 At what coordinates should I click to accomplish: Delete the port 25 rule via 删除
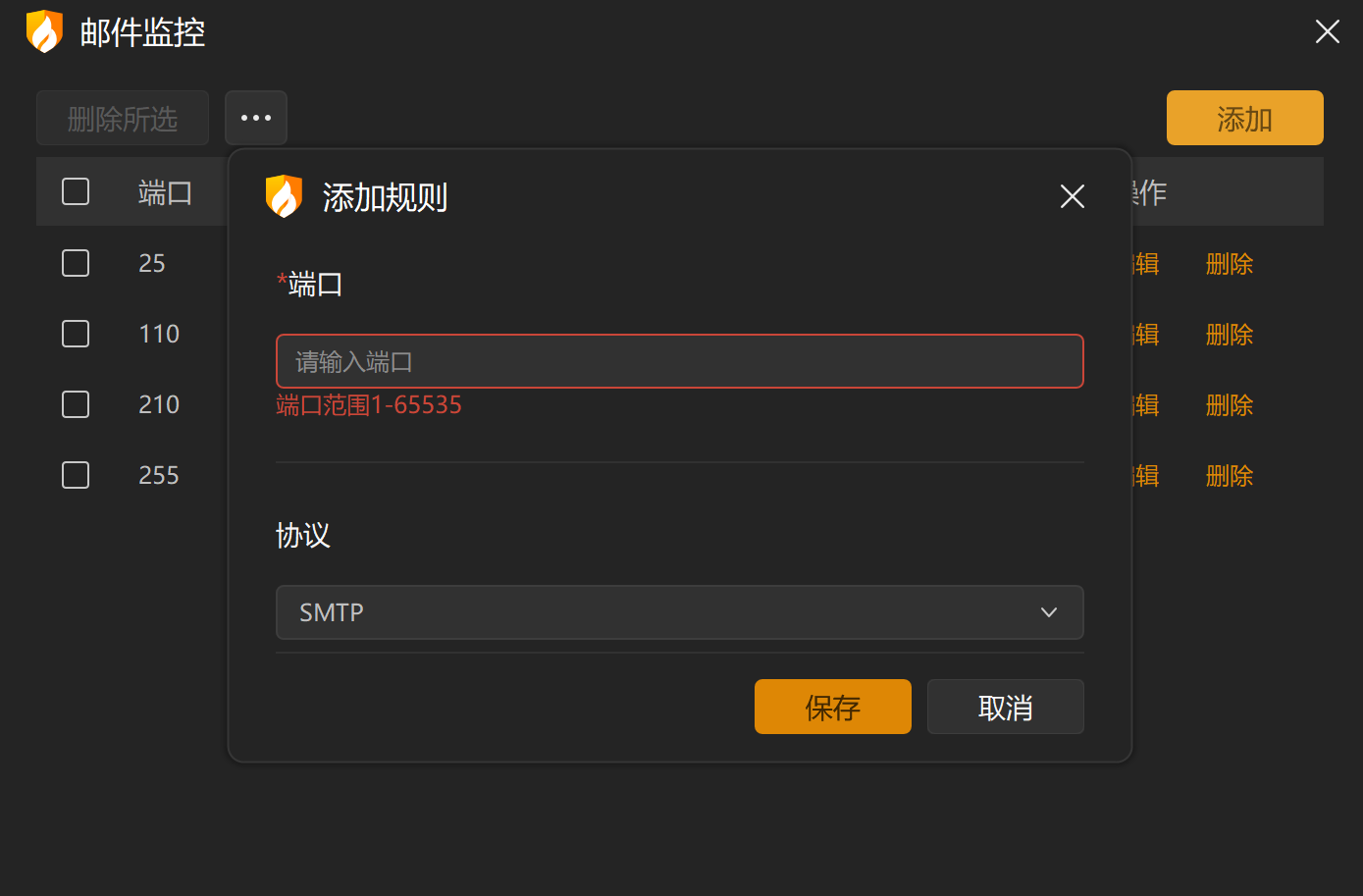[x=1229, y=264]
